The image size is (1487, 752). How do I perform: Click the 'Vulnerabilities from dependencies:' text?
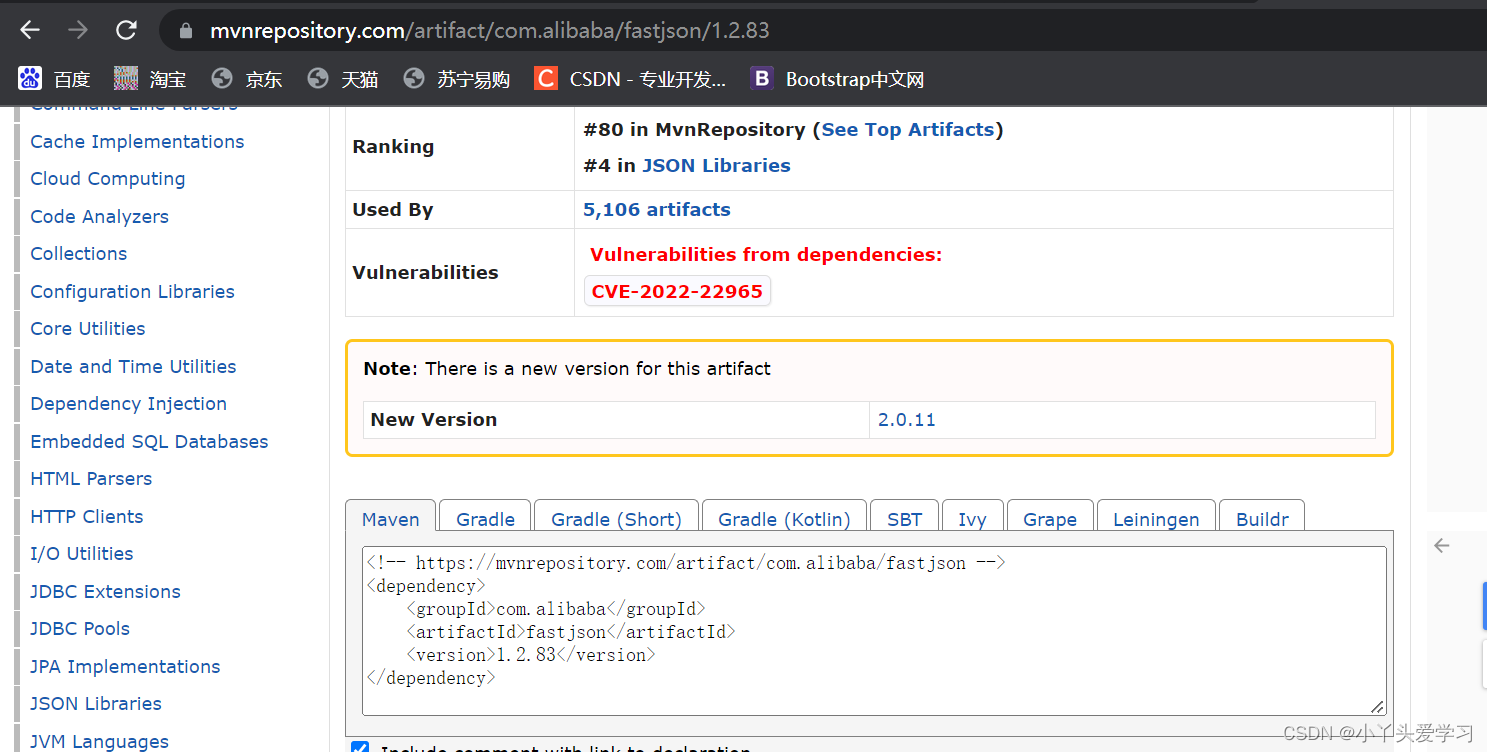point(766,254)
